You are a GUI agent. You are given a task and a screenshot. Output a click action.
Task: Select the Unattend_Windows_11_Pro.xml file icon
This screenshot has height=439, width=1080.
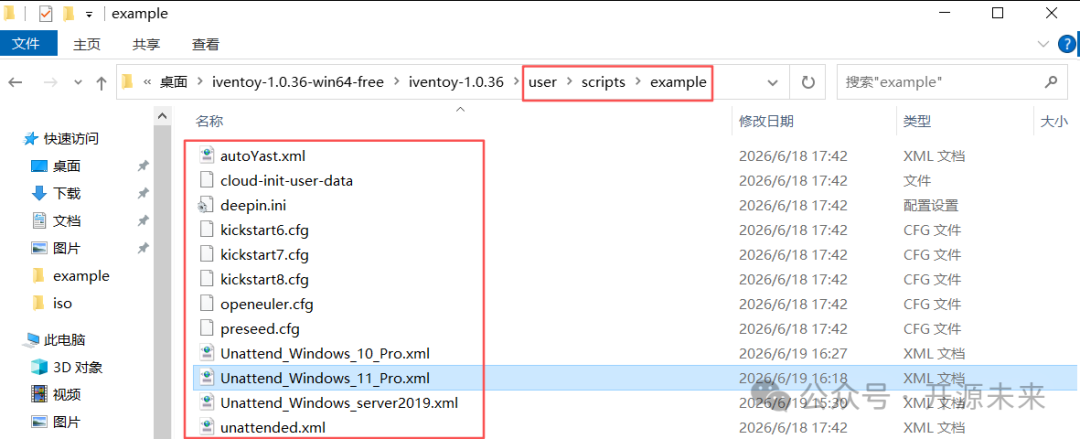click(x=207, y=378)
